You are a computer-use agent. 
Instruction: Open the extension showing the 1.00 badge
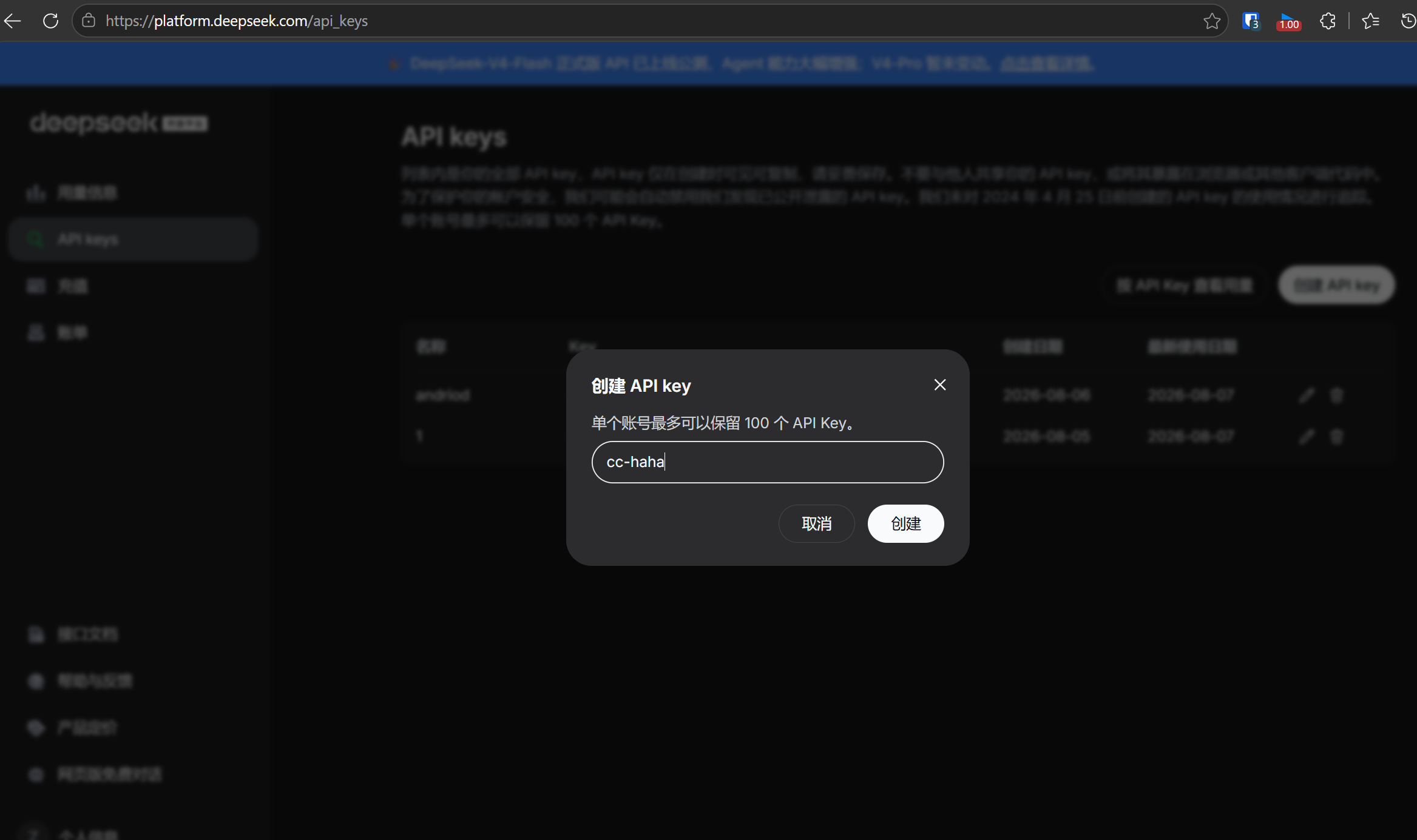point(1289,21)
